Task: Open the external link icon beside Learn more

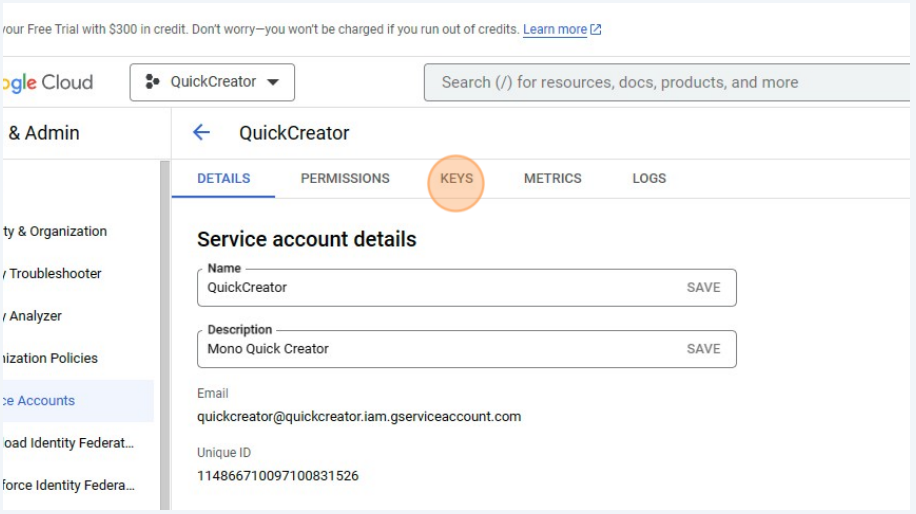Action: pyautogui.click(x=596, y=29)
